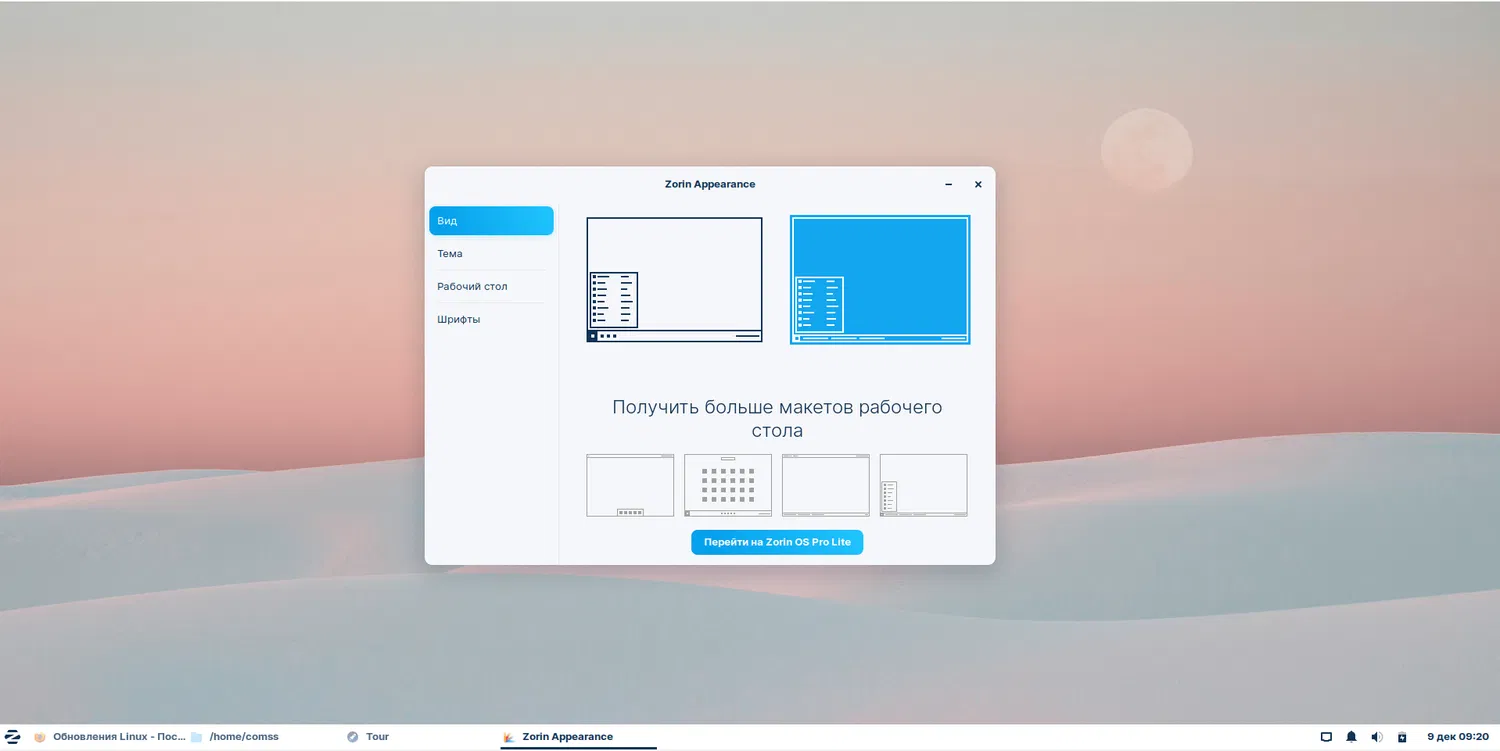Go to the Шрифты section
The height and width of the screenshot is (751, 1500).
(x=491, y=320)
